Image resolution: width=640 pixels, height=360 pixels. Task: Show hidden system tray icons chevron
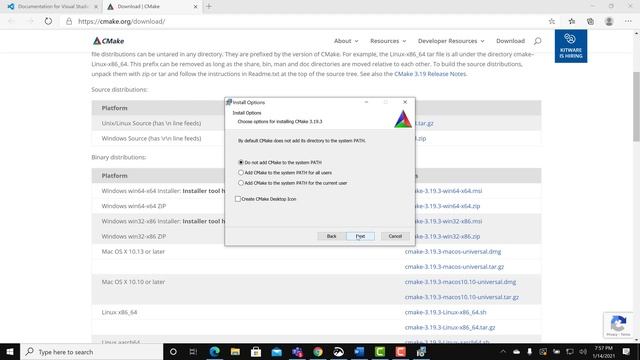(x=503, y=351)
